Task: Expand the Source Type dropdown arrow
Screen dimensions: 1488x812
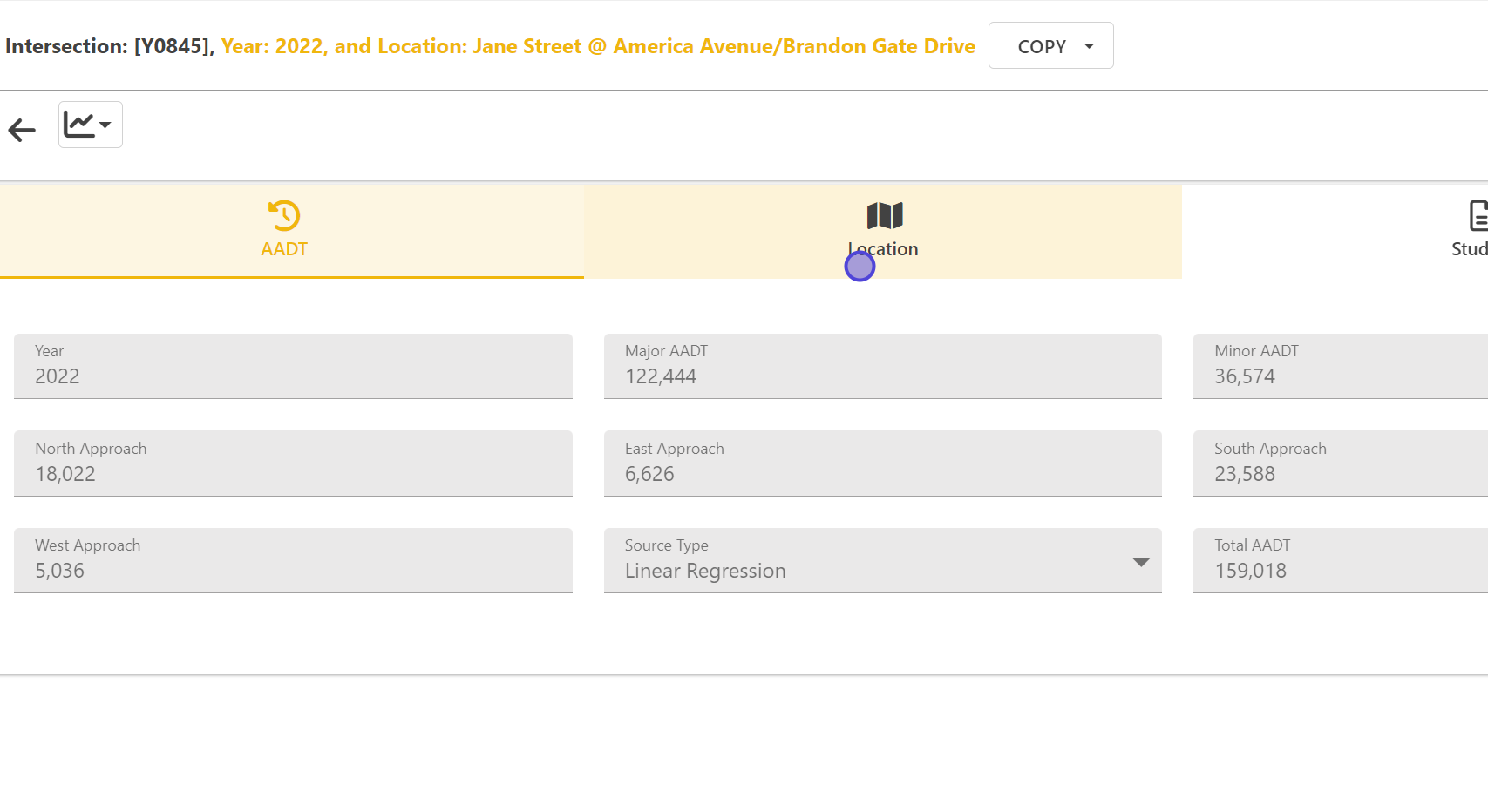Action: pyautogui.click(x=1140, y=562)
